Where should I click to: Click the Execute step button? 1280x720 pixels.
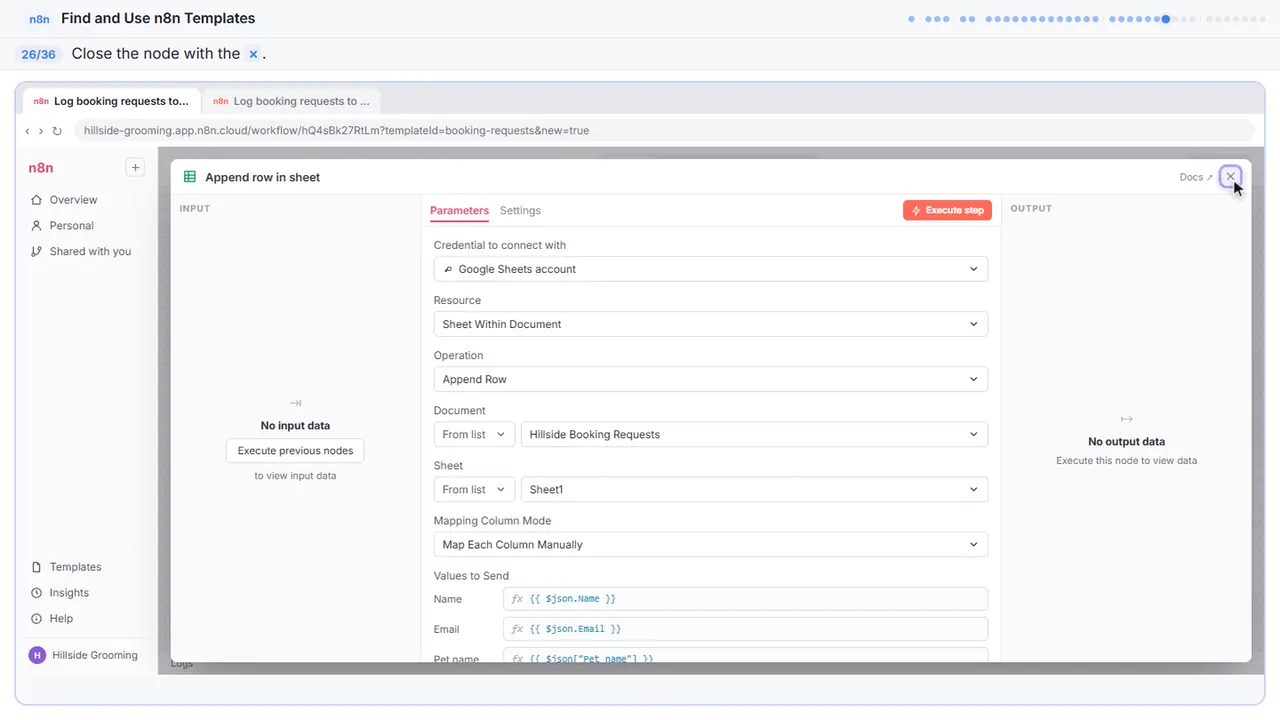pos(947,210)
